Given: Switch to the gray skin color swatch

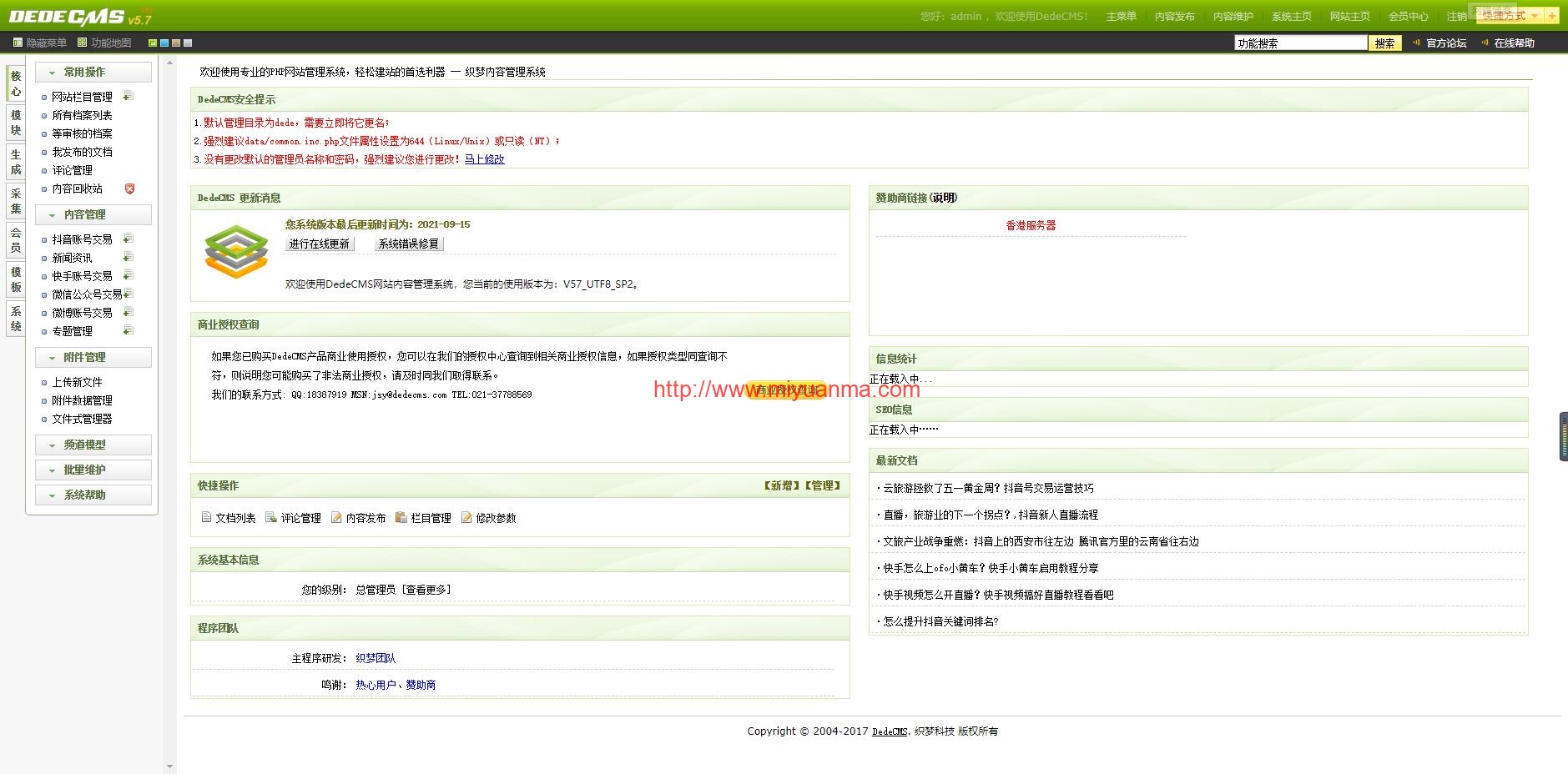Looking at the screenshot, I should coord(188,43).
